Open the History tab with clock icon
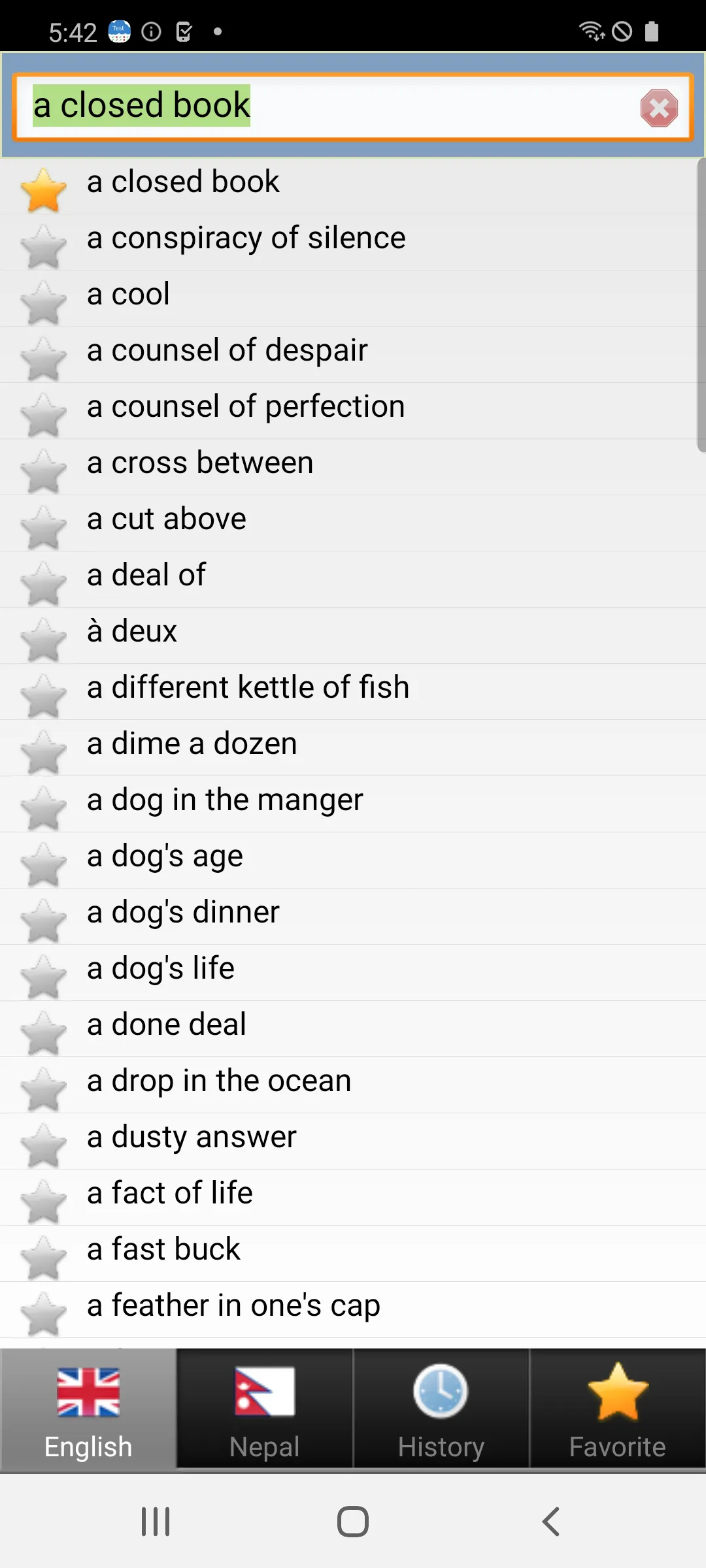 pos(441,1410)
